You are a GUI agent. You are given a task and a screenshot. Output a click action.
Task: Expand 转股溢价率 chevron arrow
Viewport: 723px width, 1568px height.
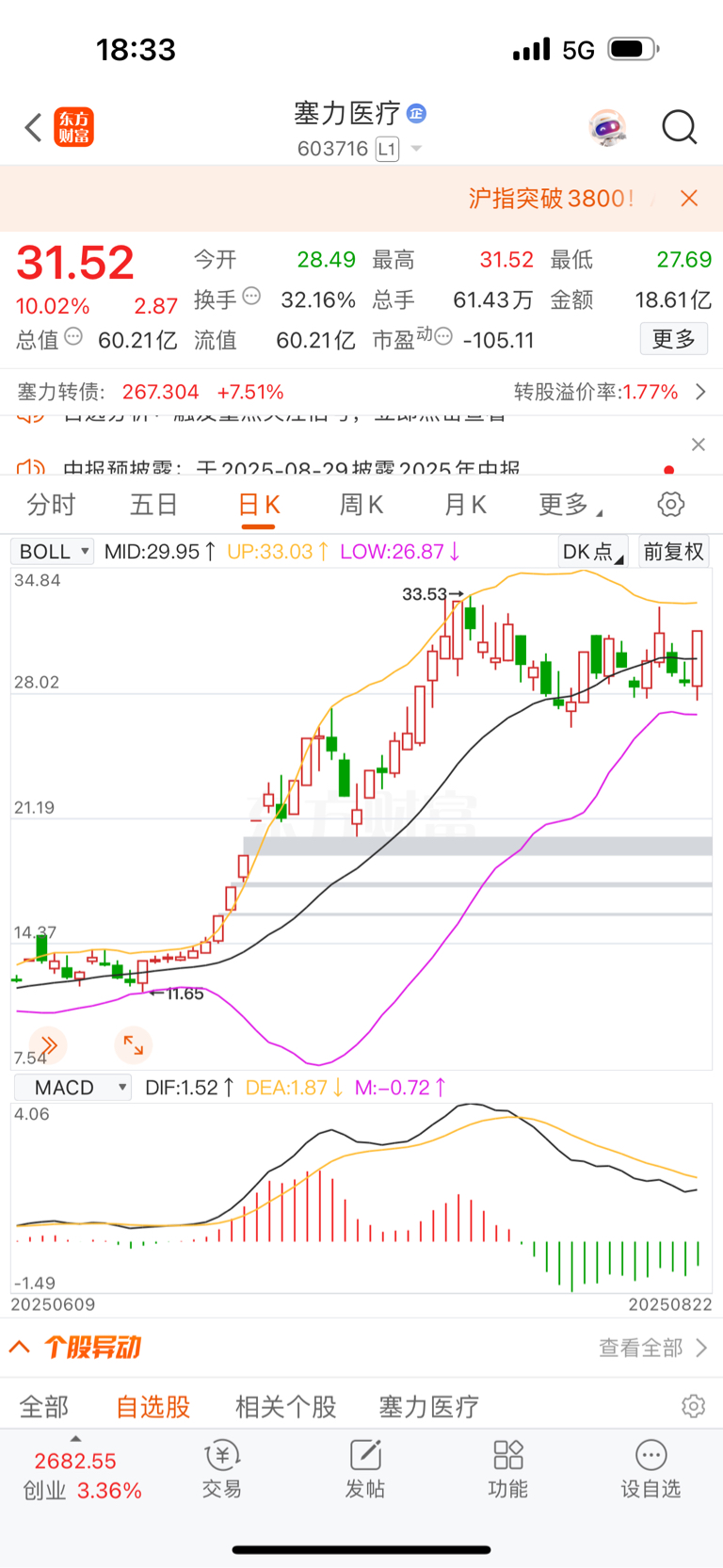(x=700, y=392)
